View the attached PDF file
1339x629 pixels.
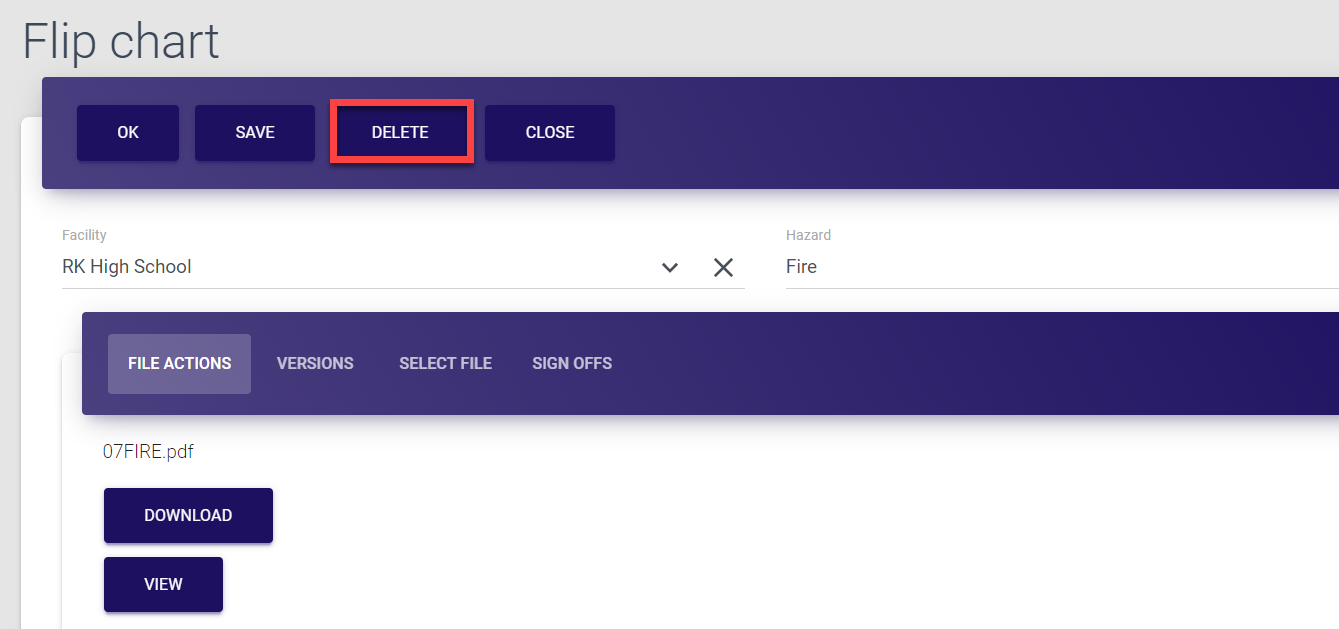163,584
